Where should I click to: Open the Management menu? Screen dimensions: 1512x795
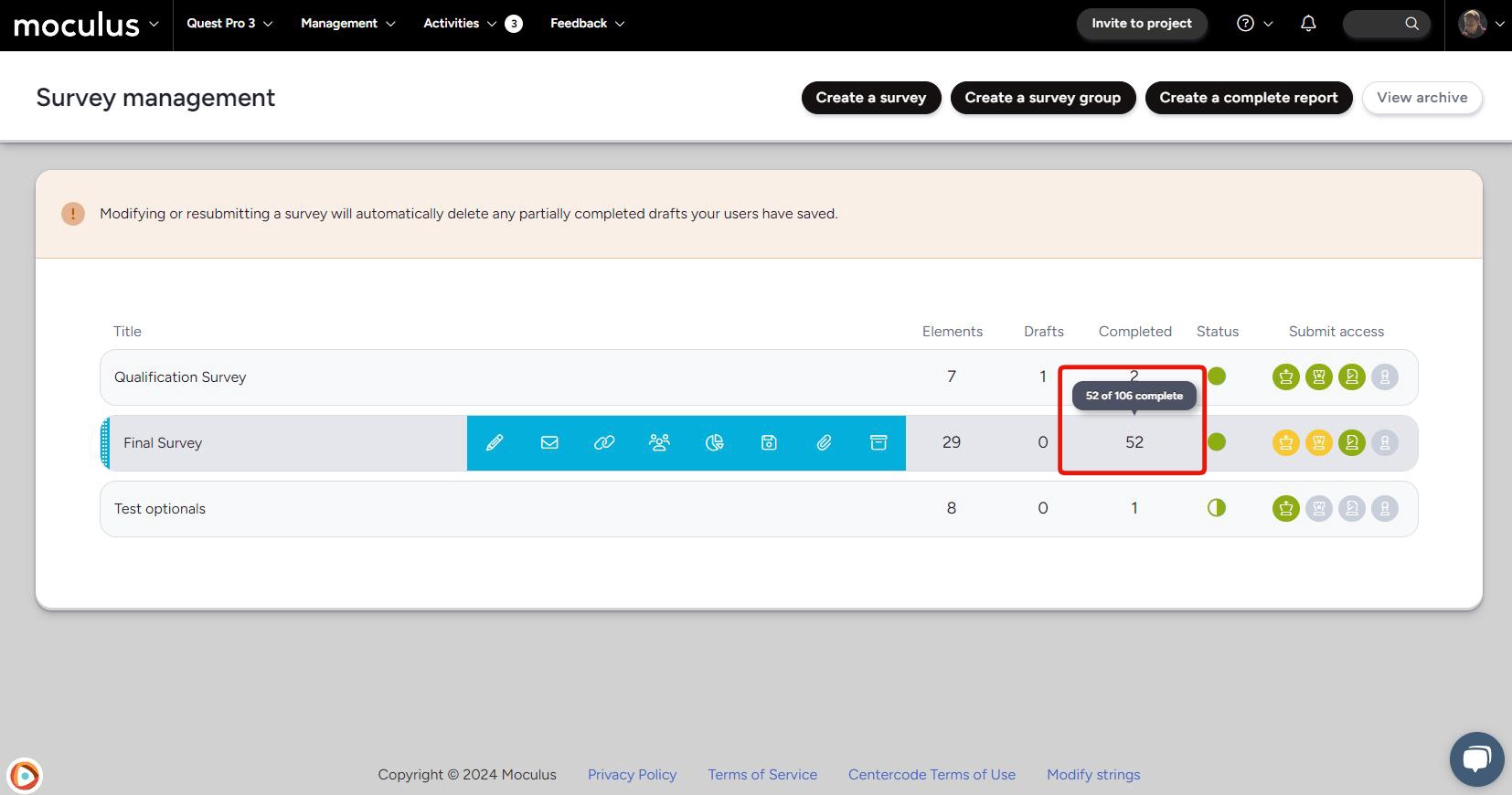(x=347, y=24)
